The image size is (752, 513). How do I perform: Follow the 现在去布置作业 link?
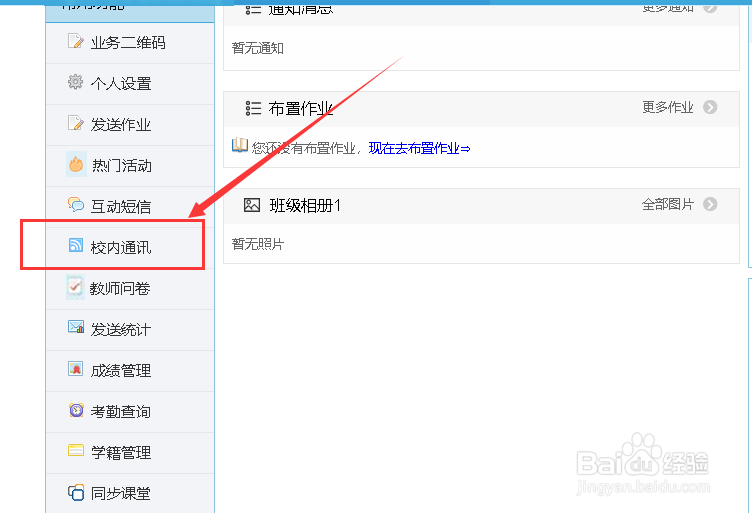point(419,148)
